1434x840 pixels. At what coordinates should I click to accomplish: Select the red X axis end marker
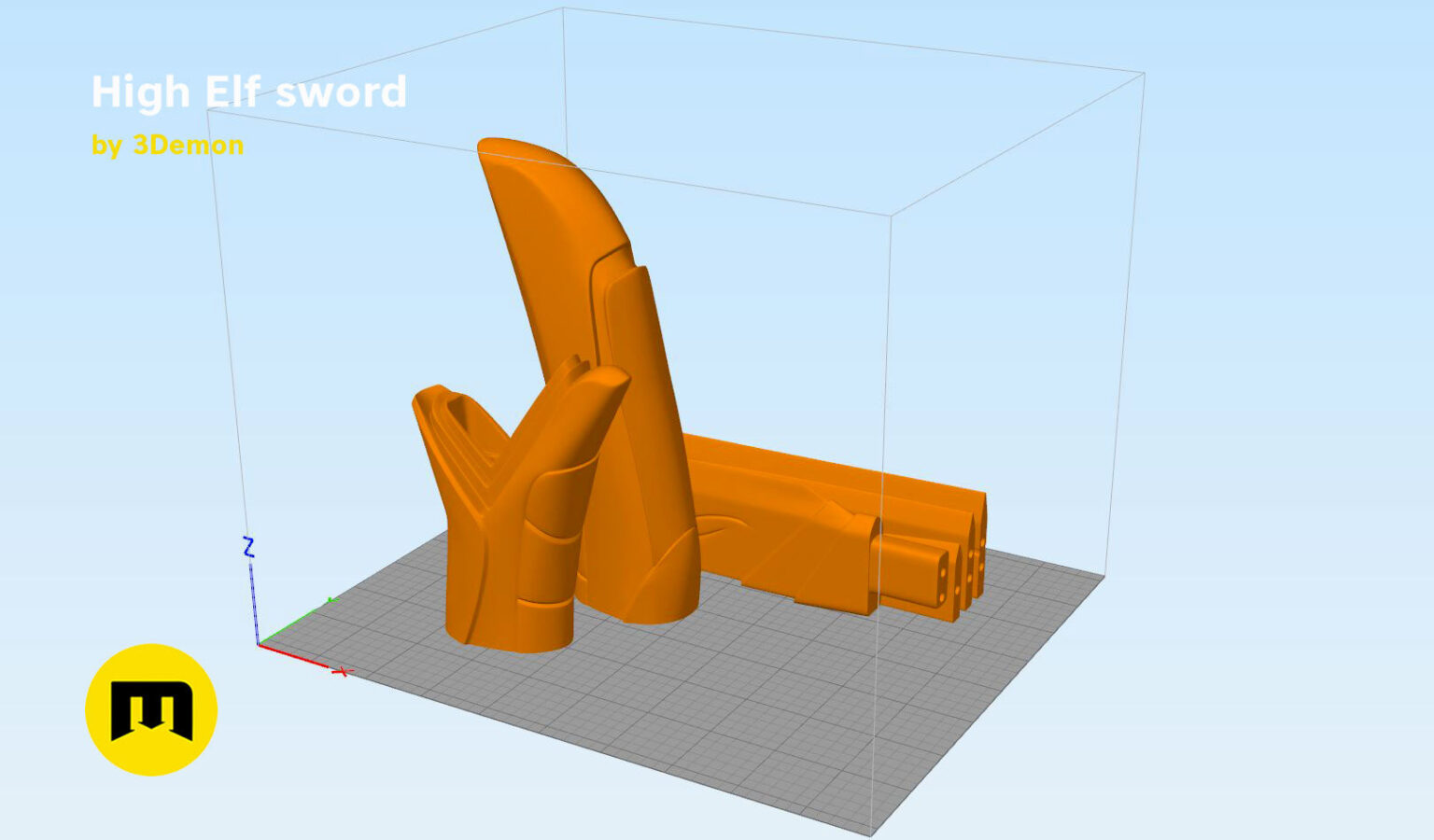pos(342,672)
